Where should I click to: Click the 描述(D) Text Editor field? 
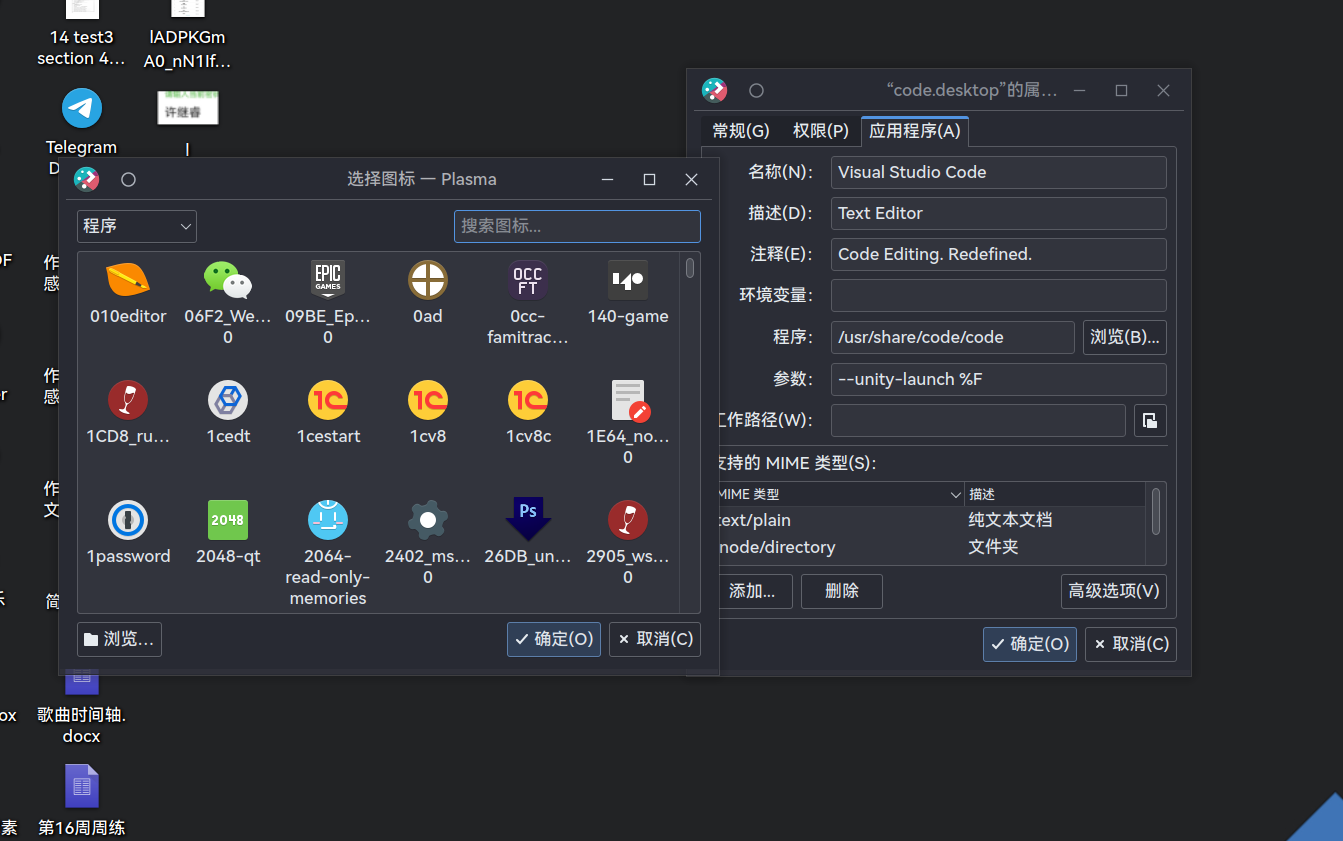pos(999,213)
